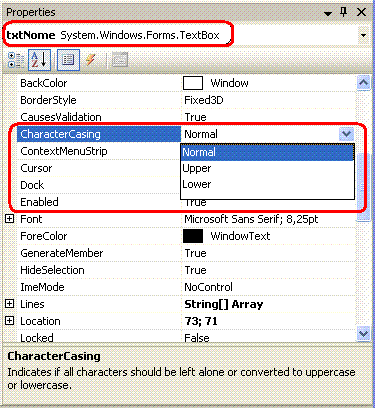This screenshot has height=408, width=375.
Task: Click the WindowText ForeColor value
Action: [x=240, y=236]
